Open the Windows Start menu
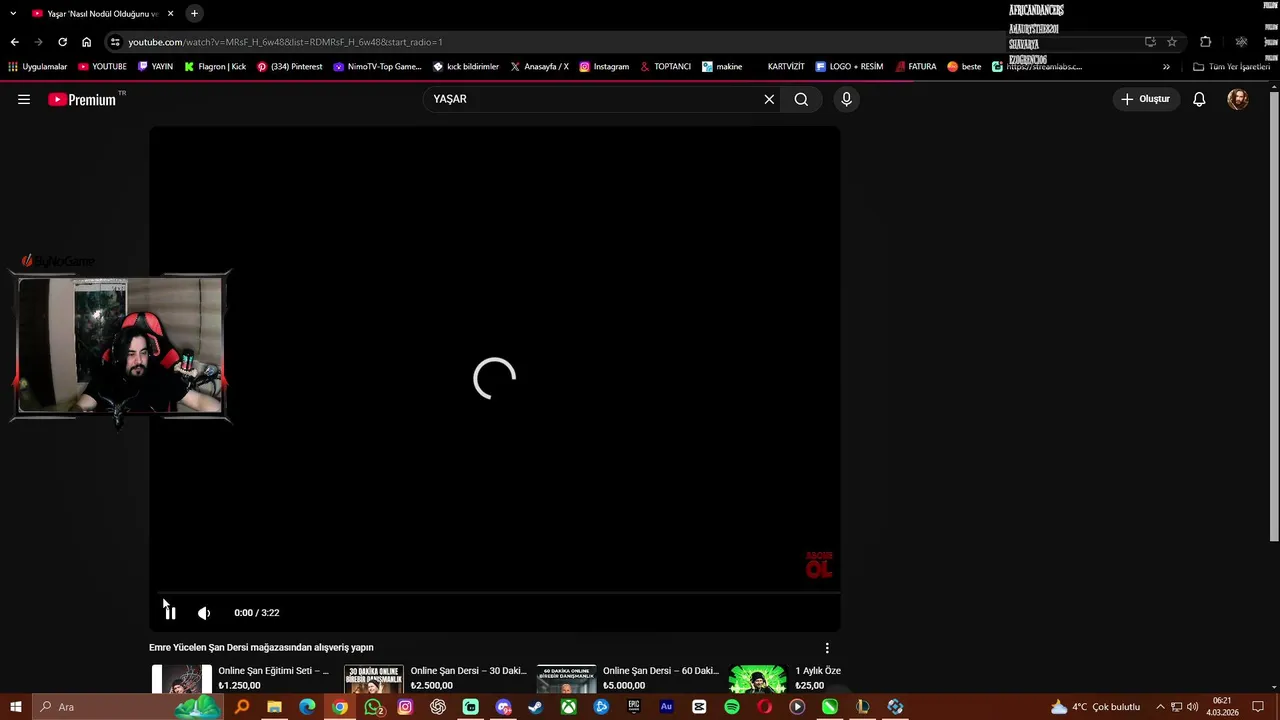Screen dimensions: 1280x720 (15, 707)
